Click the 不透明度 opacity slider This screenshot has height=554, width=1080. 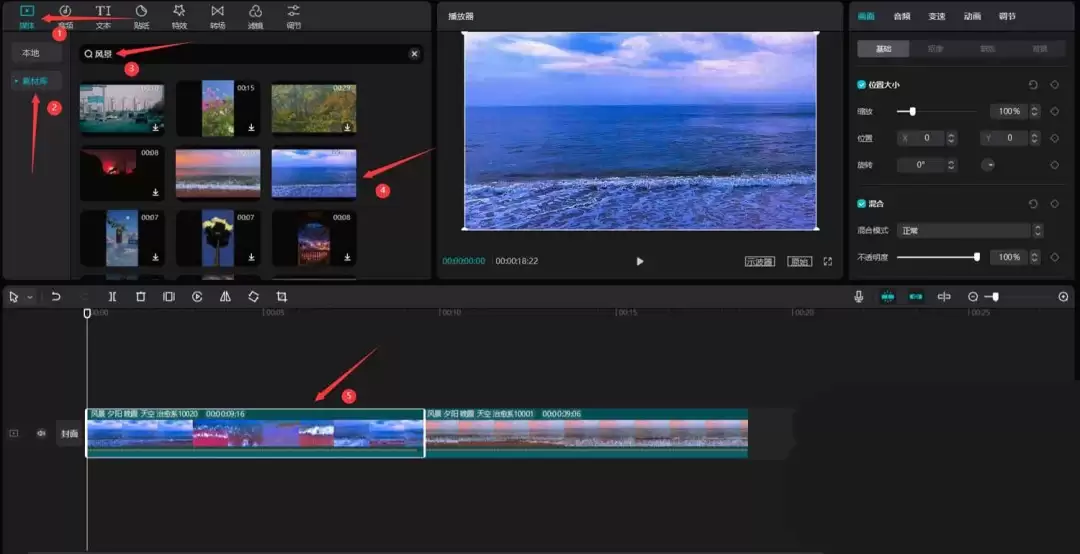936,257
